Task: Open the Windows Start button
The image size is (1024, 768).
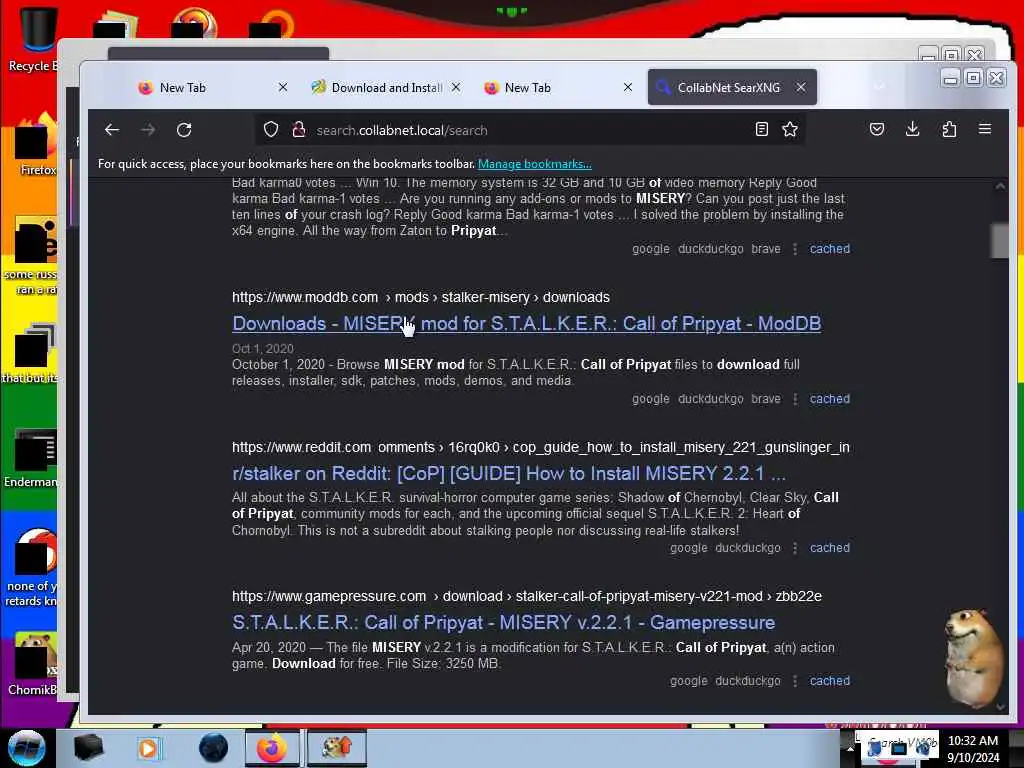Action: tap(27, 748)
